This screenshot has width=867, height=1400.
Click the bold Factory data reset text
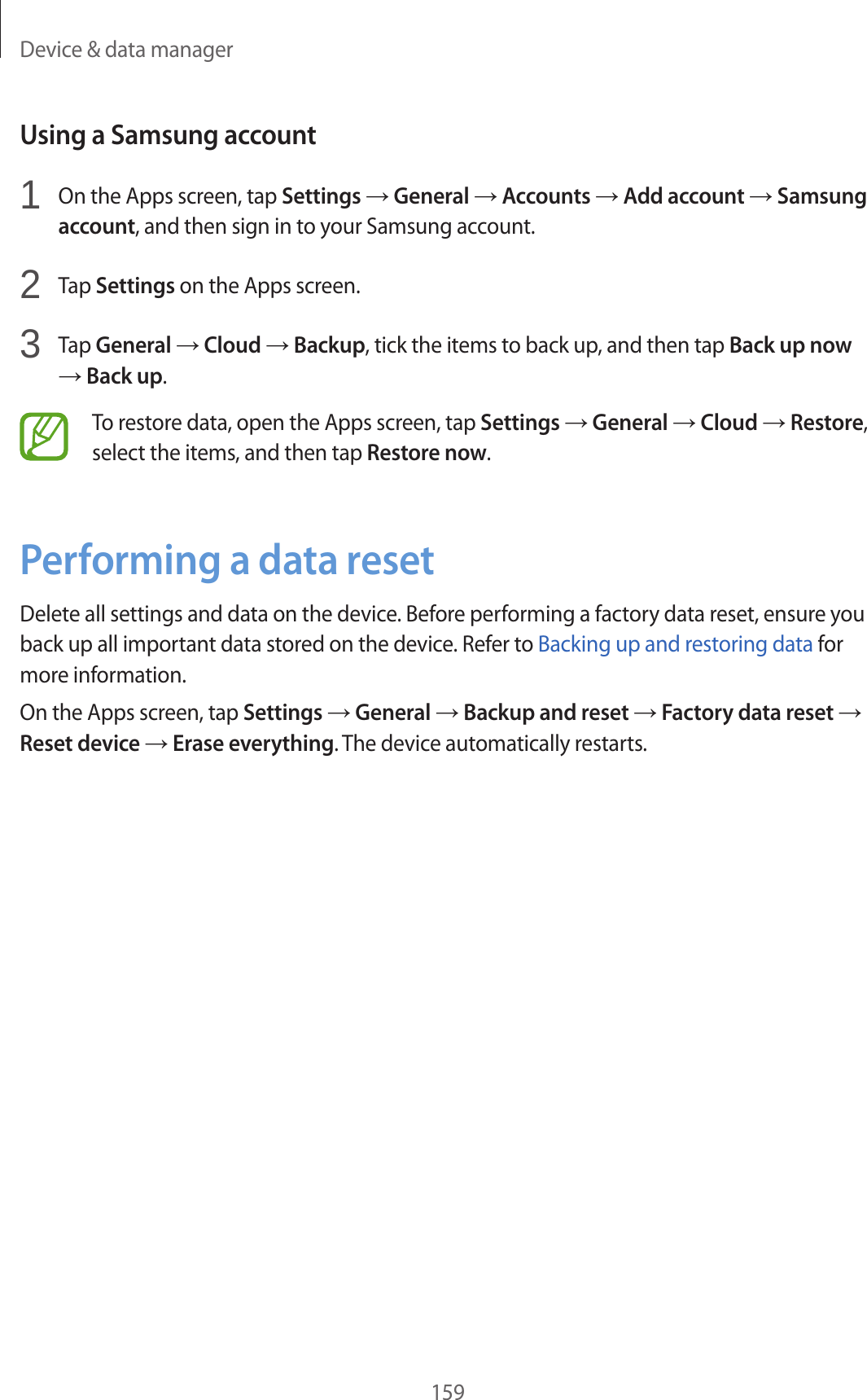click(x=747, y=713)
